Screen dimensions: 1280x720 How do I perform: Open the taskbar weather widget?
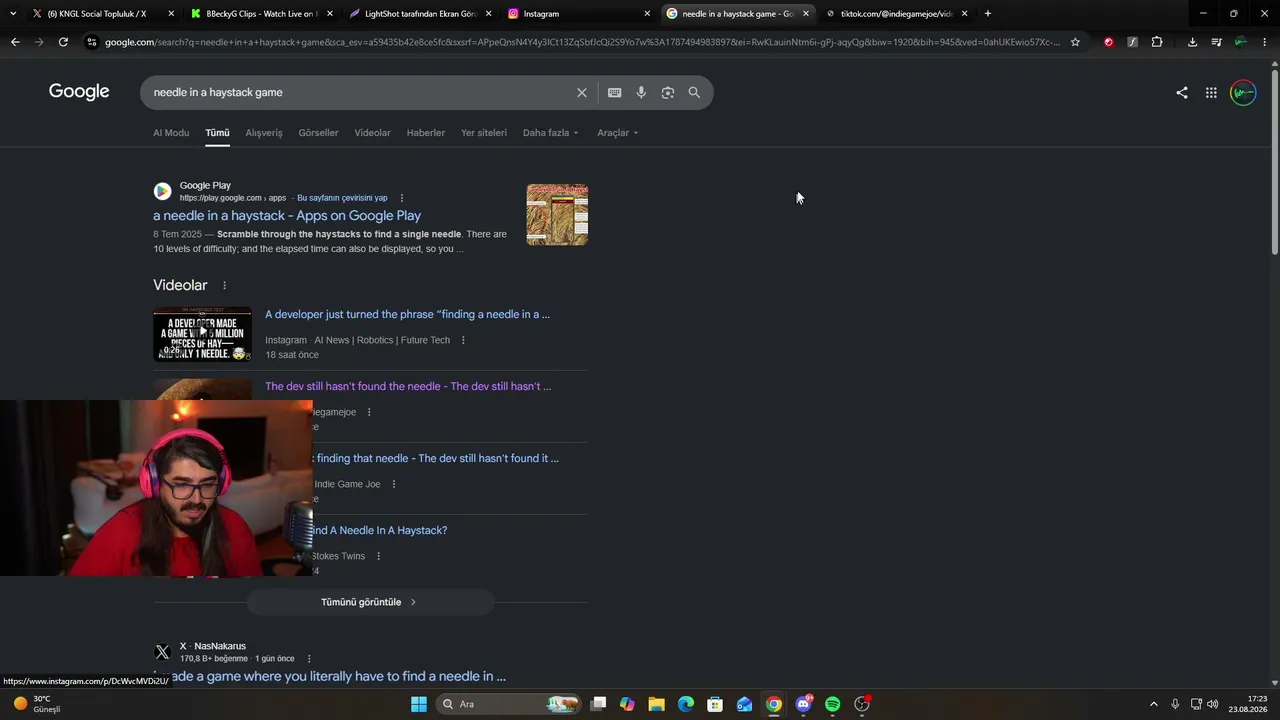point(37,704)
